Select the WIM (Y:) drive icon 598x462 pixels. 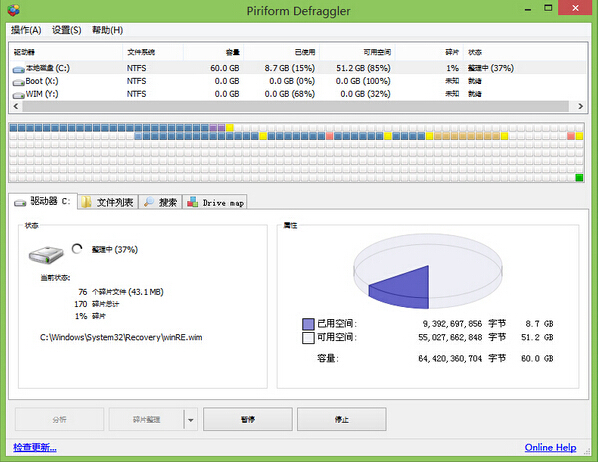(18, 95)
